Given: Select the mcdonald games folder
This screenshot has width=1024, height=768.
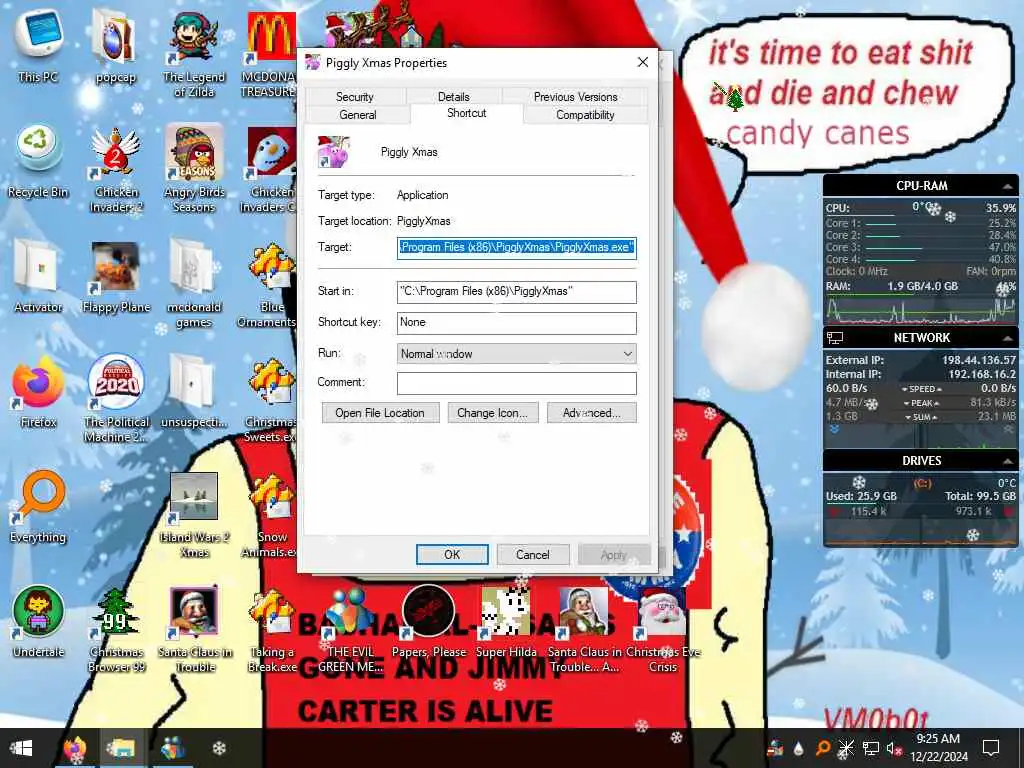Looking at the screenshot, I should [x=193, y=285].
